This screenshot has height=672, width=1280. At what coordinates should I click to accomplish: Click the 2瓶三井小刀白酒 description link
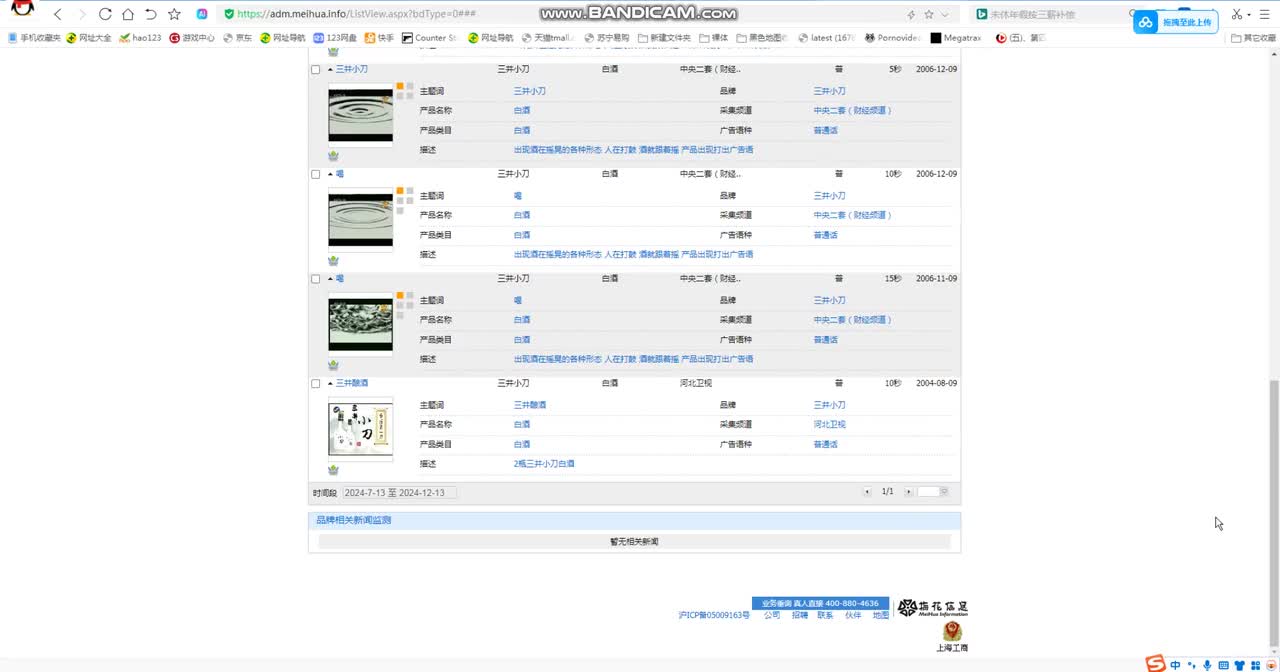click(544, 464)
